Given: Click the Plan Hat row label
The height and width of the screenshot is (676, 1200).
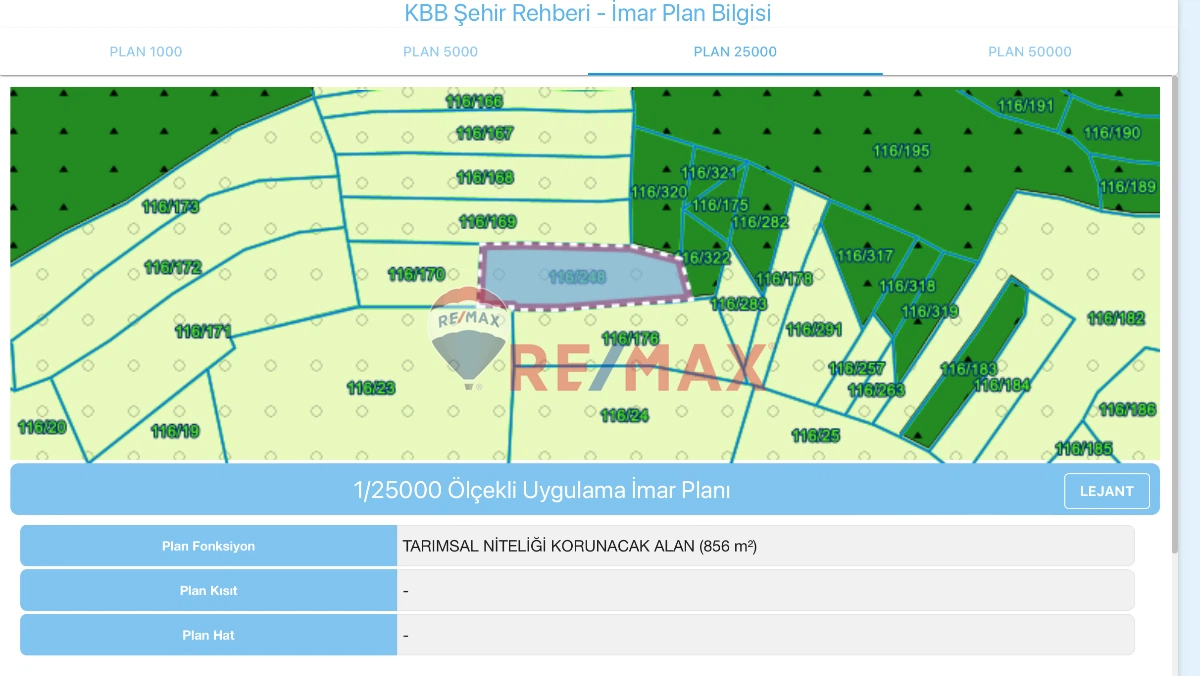Looking at the screenshot, I should point(208,635).
